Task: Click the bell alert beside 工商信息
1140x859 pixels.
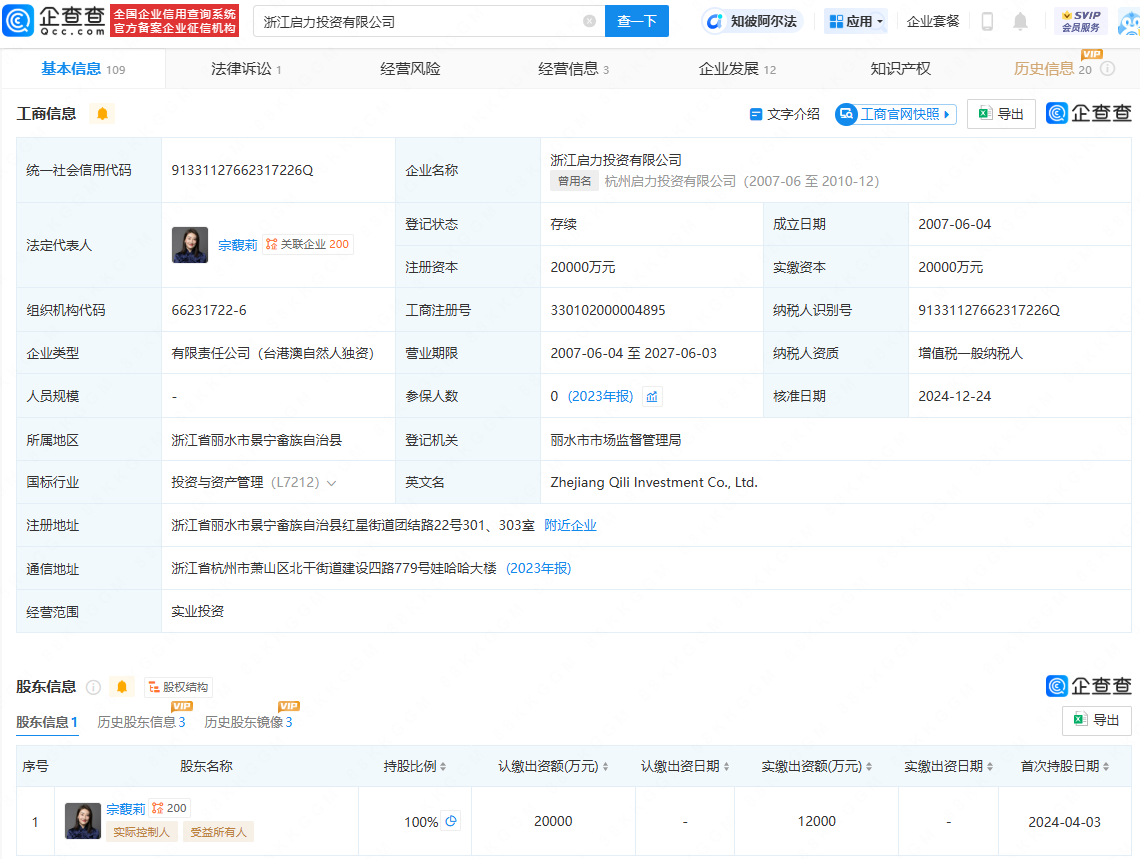Action: (102, 114)
